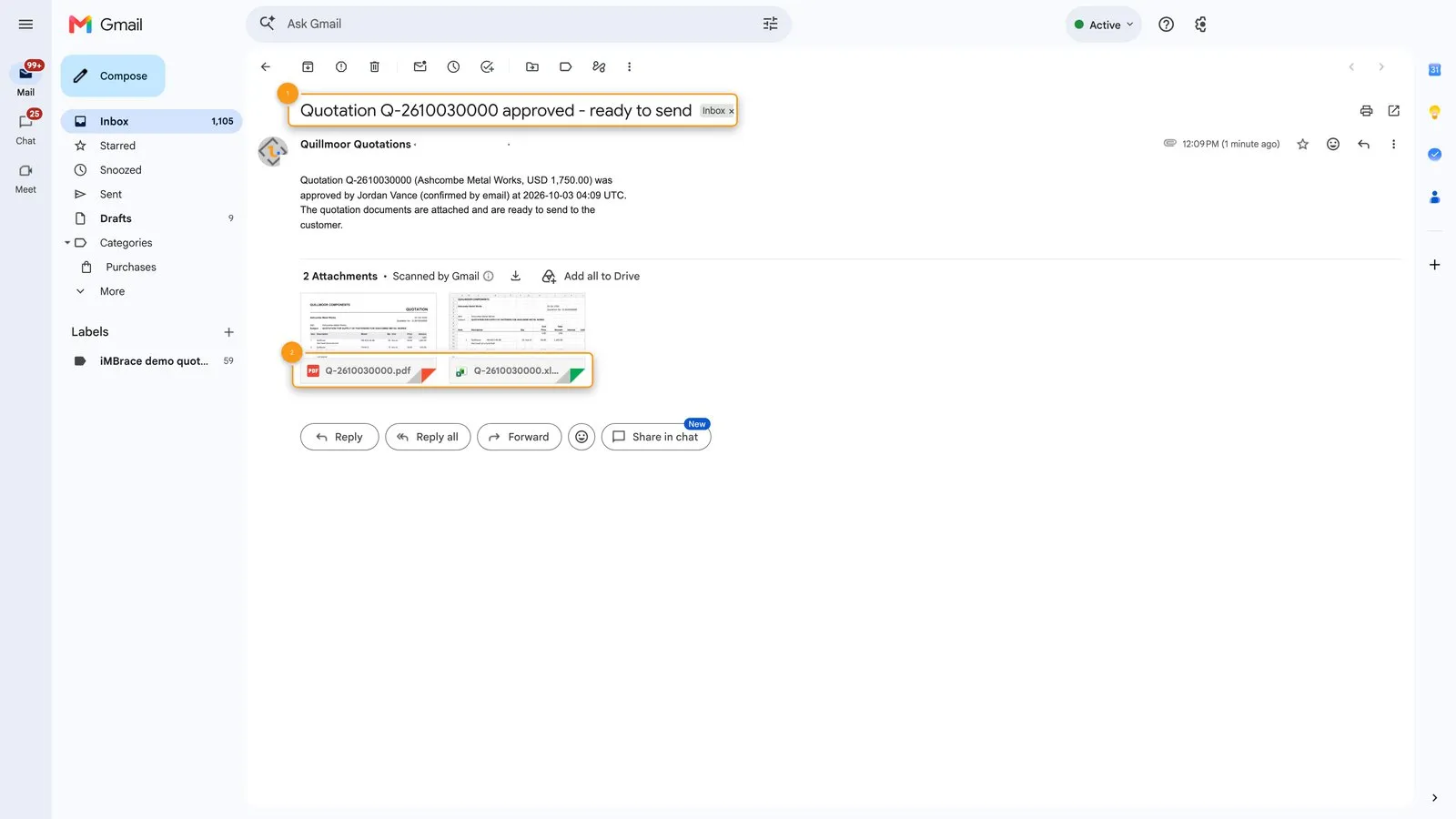
Task: Expand More in left sidebar
Action: click(x=112, y=291)
